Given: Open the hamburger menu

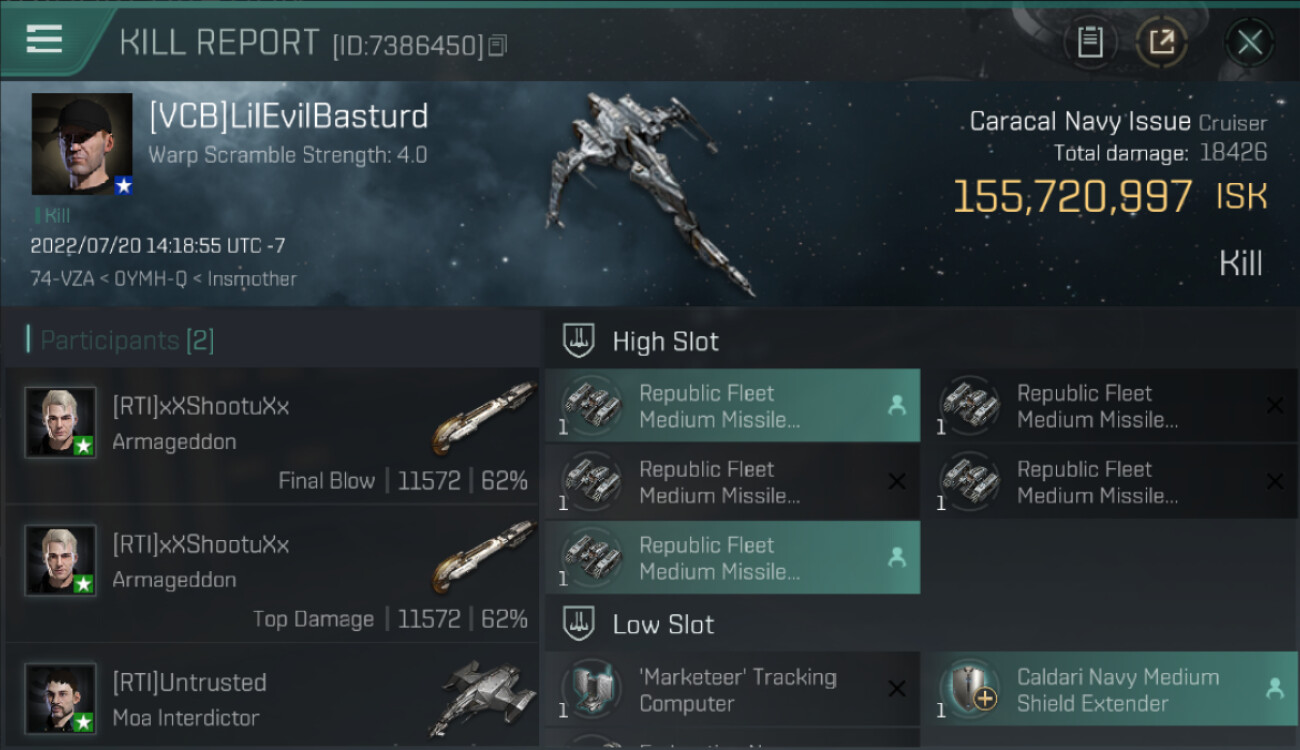Looking at the screenshot, I should pyautogui.click(x=44, y=40).
